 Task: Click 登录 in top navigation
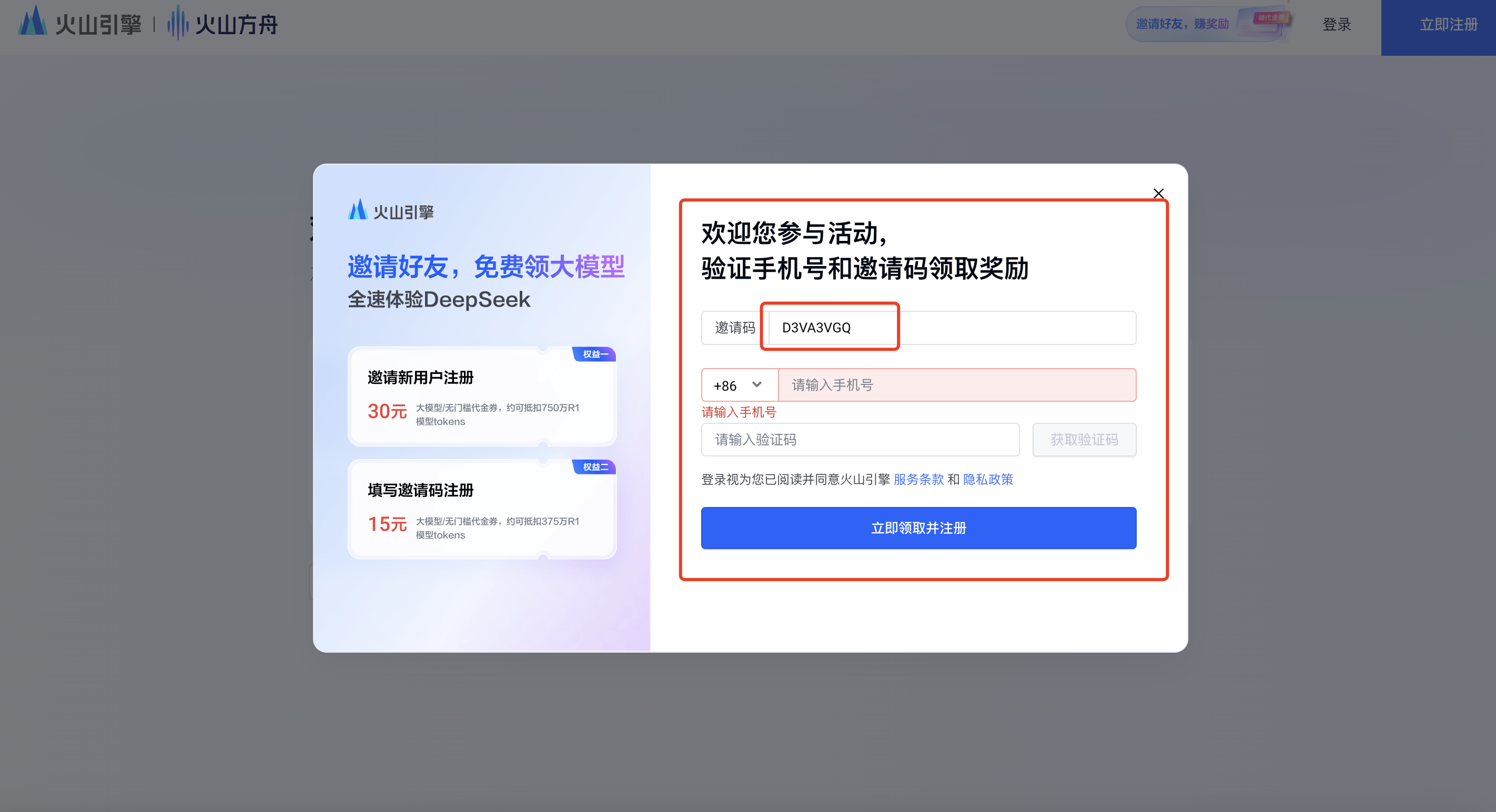pos(1336,24)
